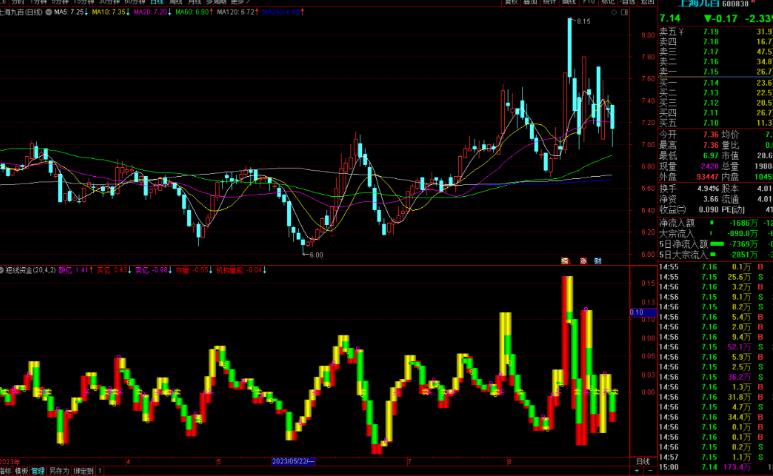
Task: Click the current price 7.14 in quote header
Action: tap(670, 18)
